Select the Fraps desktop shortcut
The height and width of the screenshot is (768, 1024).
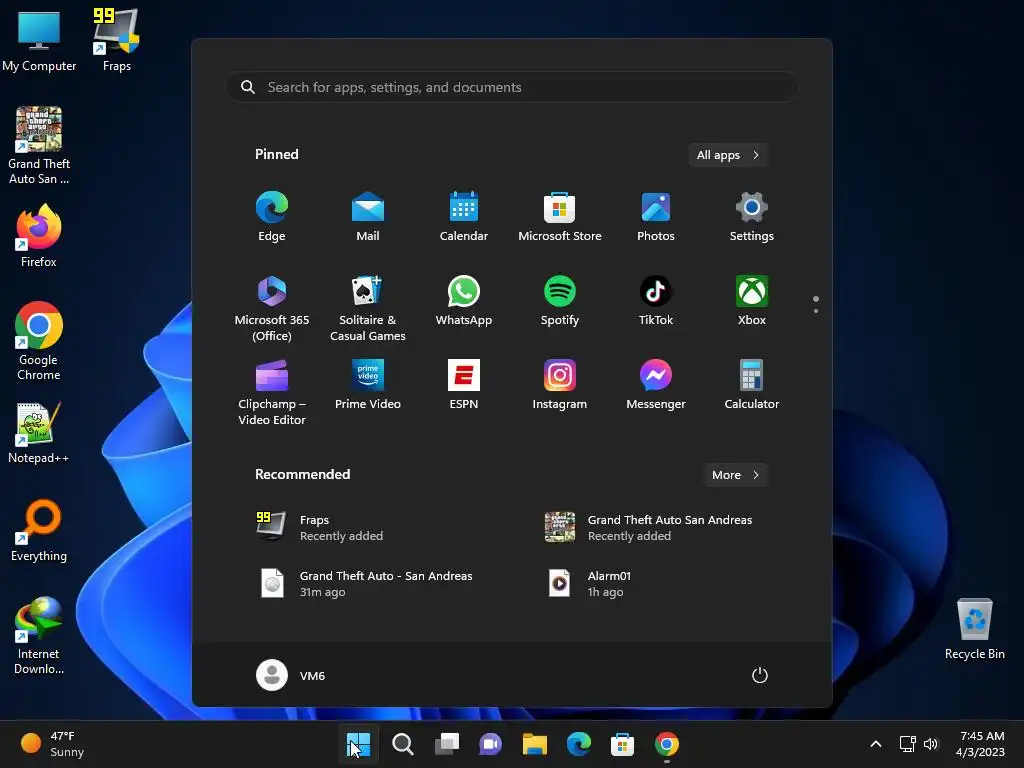tap(116, 39)
